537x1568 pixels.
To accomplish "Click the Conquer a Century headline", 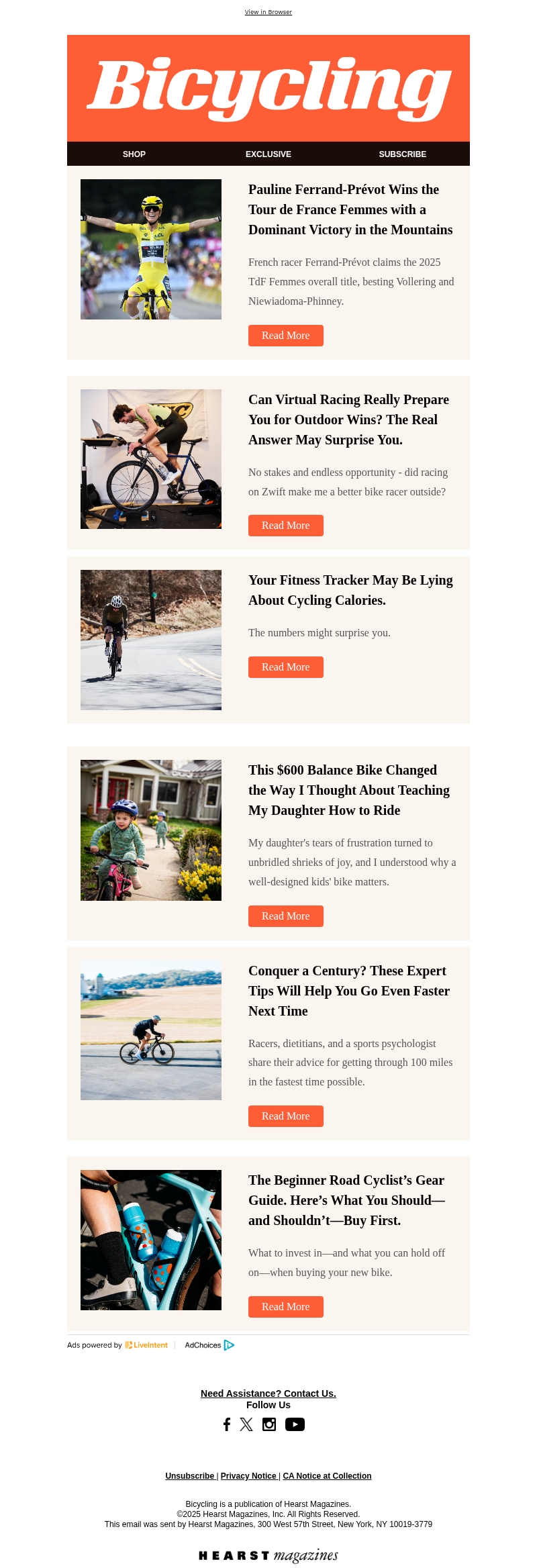I will (x=349, y=991).
